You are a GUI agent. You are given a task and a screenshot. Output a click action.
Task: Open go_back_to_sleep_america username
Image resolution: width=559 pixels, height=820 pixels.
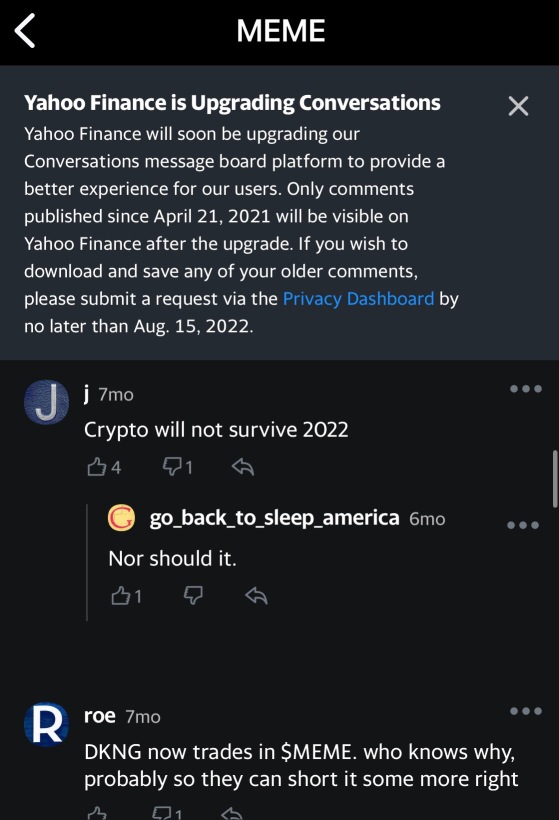point(275,518)
